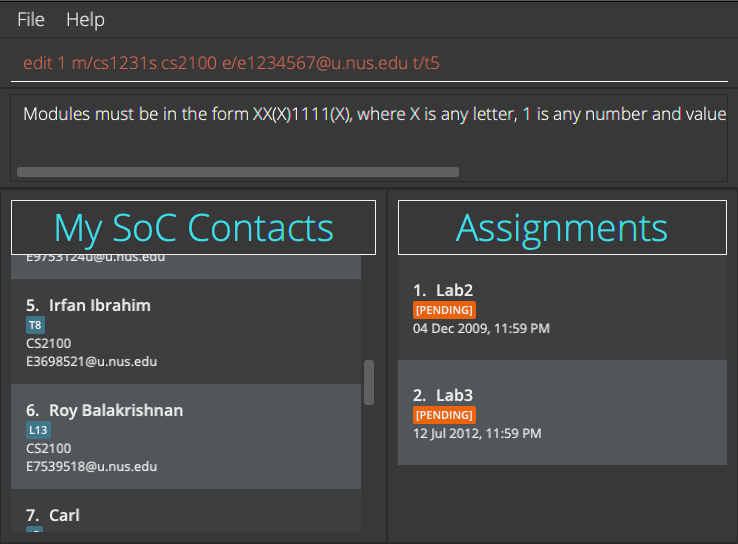Click the T8 tag on Irfan Ibrahim
This screenshot has width=738, height=544.
click(35, 325)
